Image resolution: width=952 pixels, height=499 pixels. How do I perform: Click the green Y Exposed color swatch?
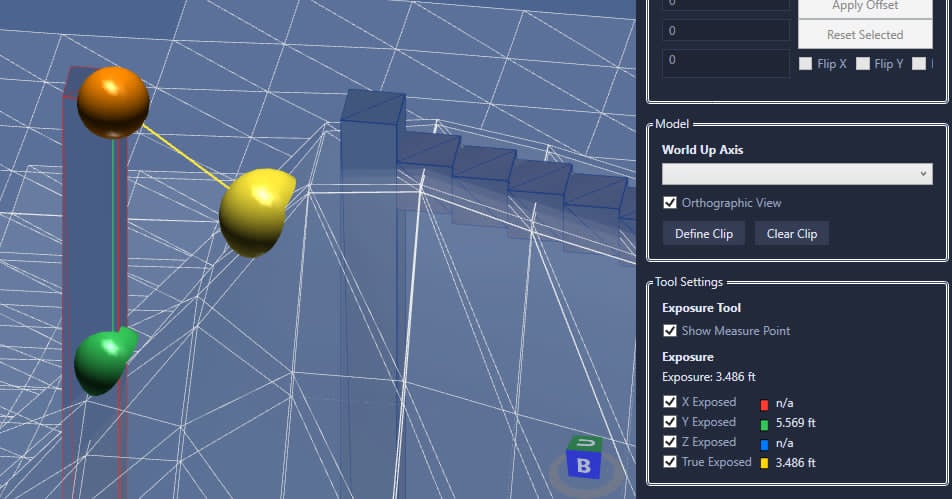click(764, 424)
